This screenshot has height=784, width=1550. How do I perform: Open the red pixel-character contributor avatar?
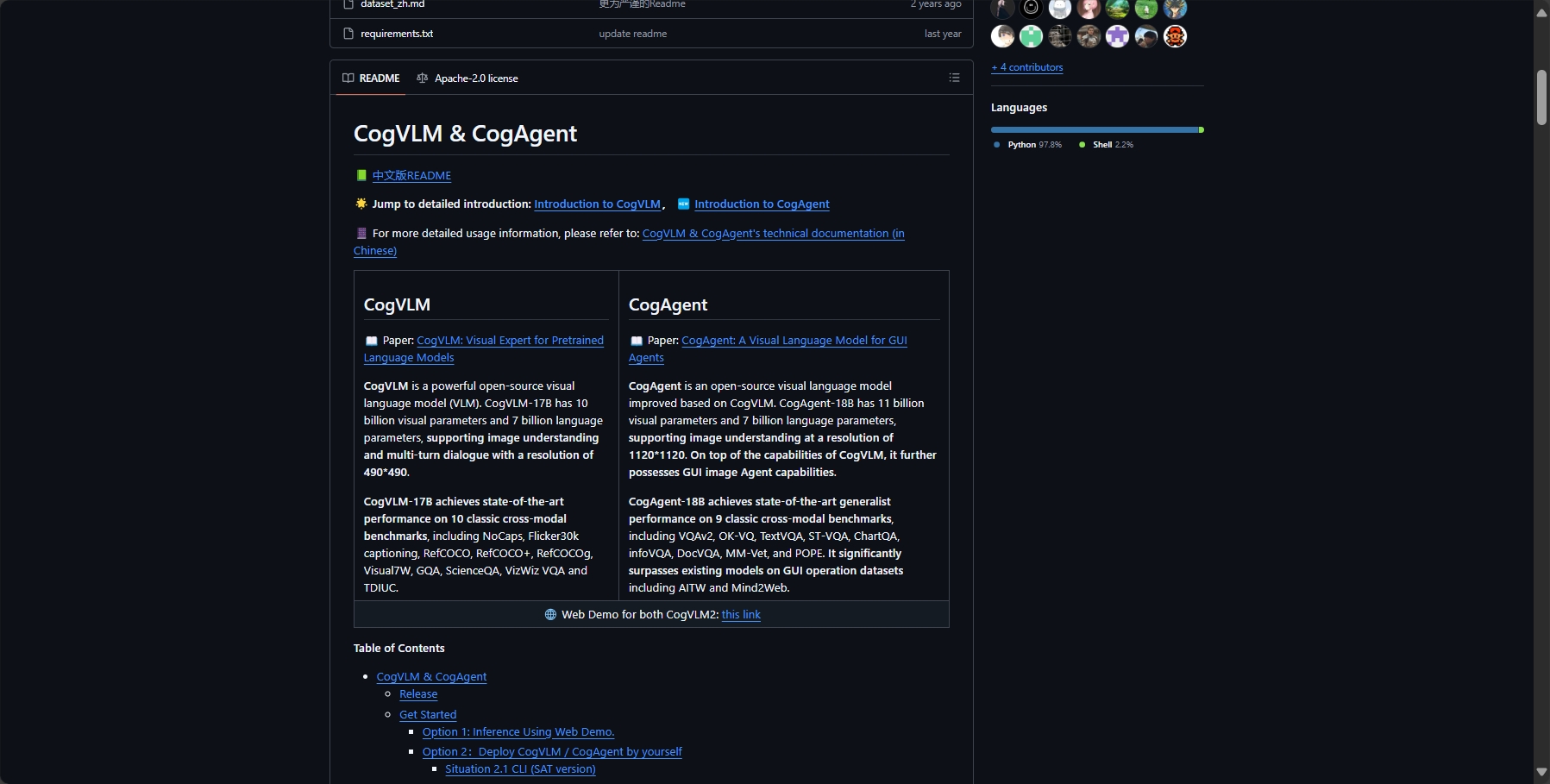1175,36
